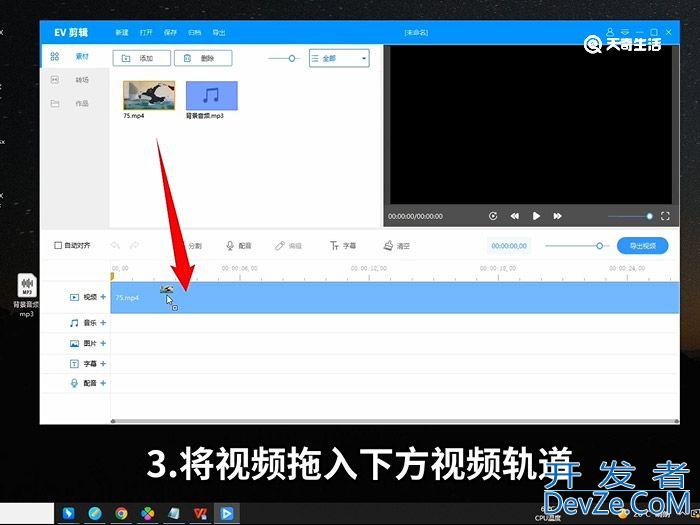Click the 清空 clear tool
Image resolution: width=700 pixels, height=525 pixels.
(397, 246)
